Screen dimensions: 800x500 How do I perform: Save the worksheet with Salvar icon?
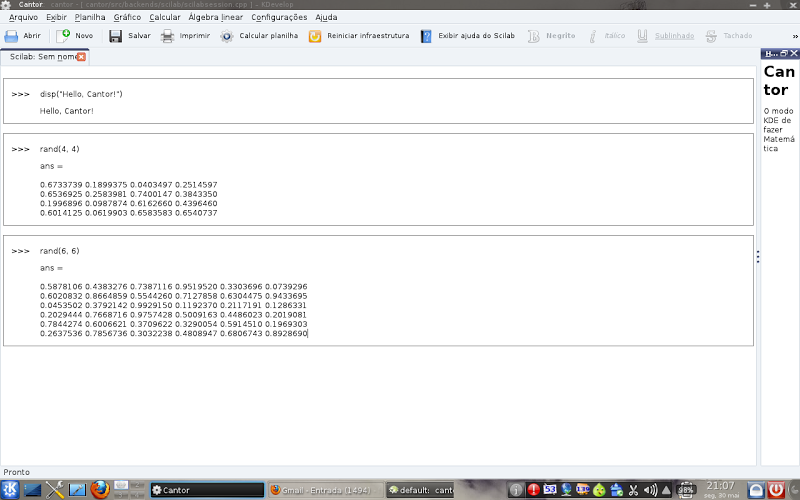(116, 36)
